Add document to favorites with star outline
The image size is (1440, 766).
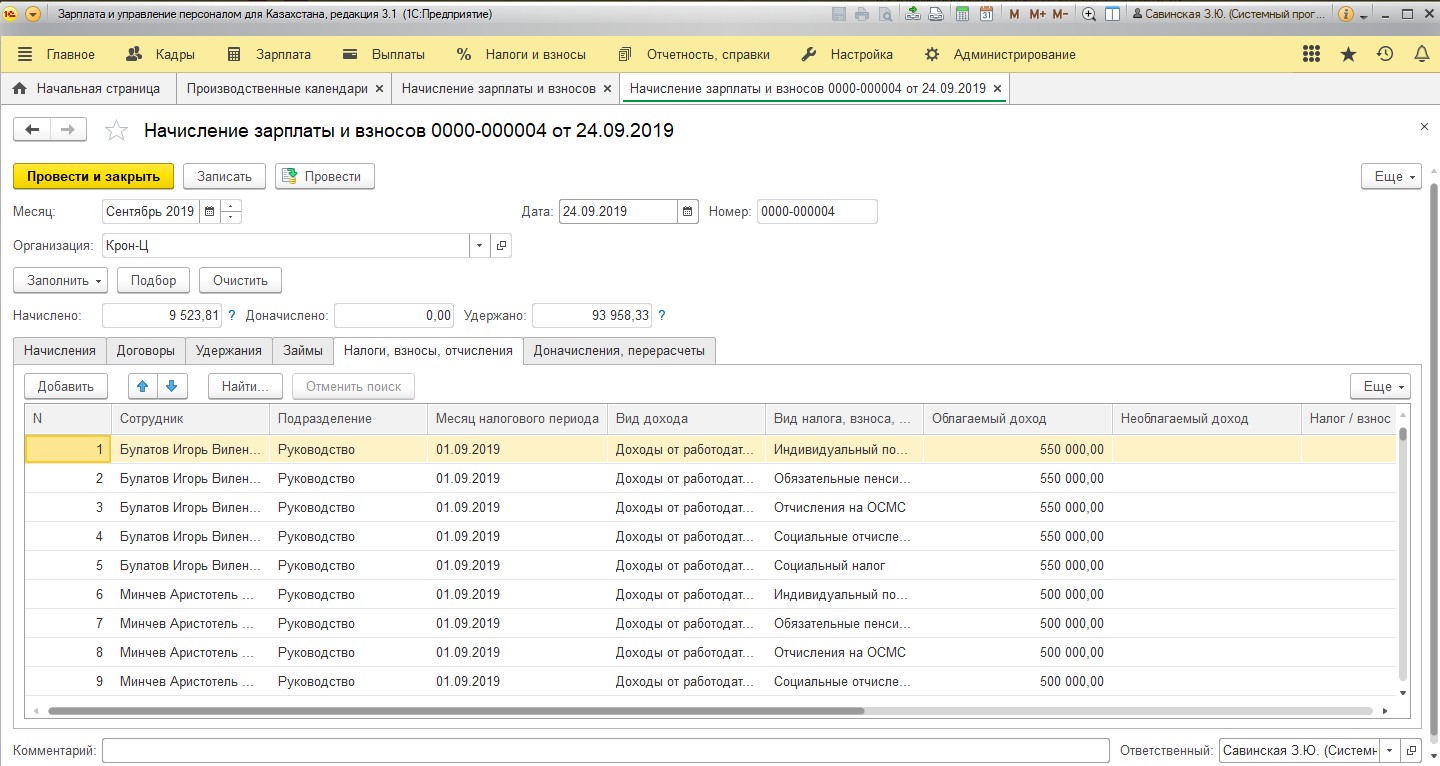click(x=117, y=130)
